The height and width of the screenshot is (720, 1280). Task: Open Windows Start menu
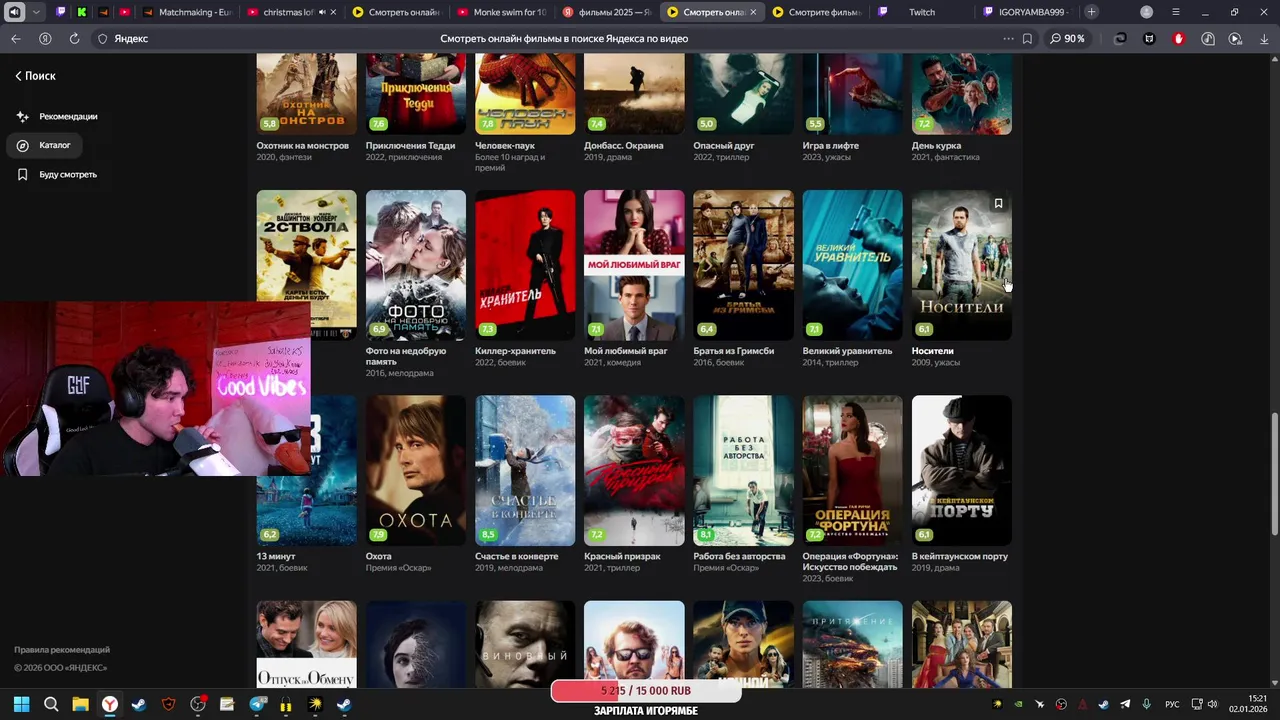[x=21, y=704]
